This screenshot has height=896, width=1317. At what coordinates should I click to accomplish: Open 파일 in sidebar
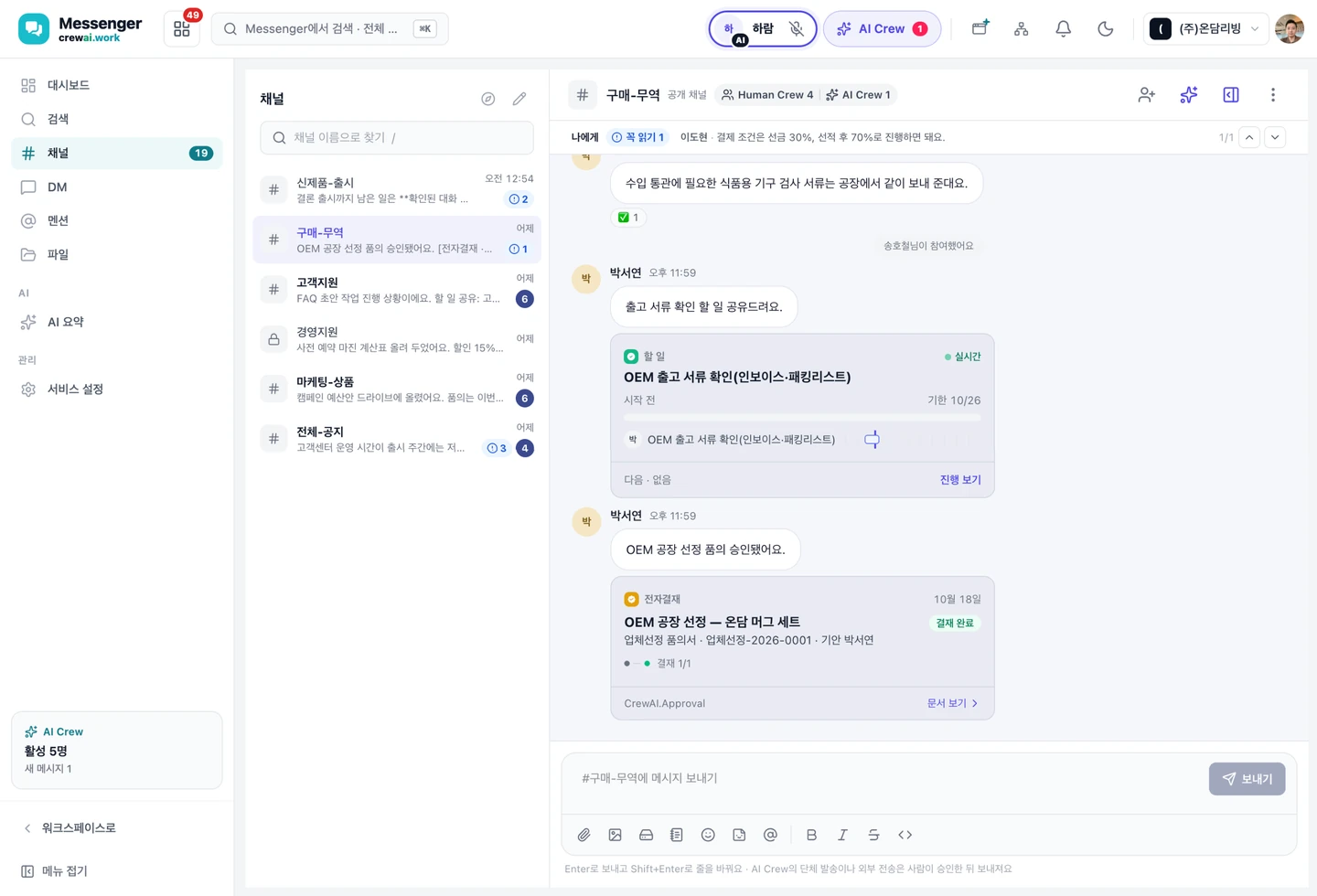tap(117, 254)
